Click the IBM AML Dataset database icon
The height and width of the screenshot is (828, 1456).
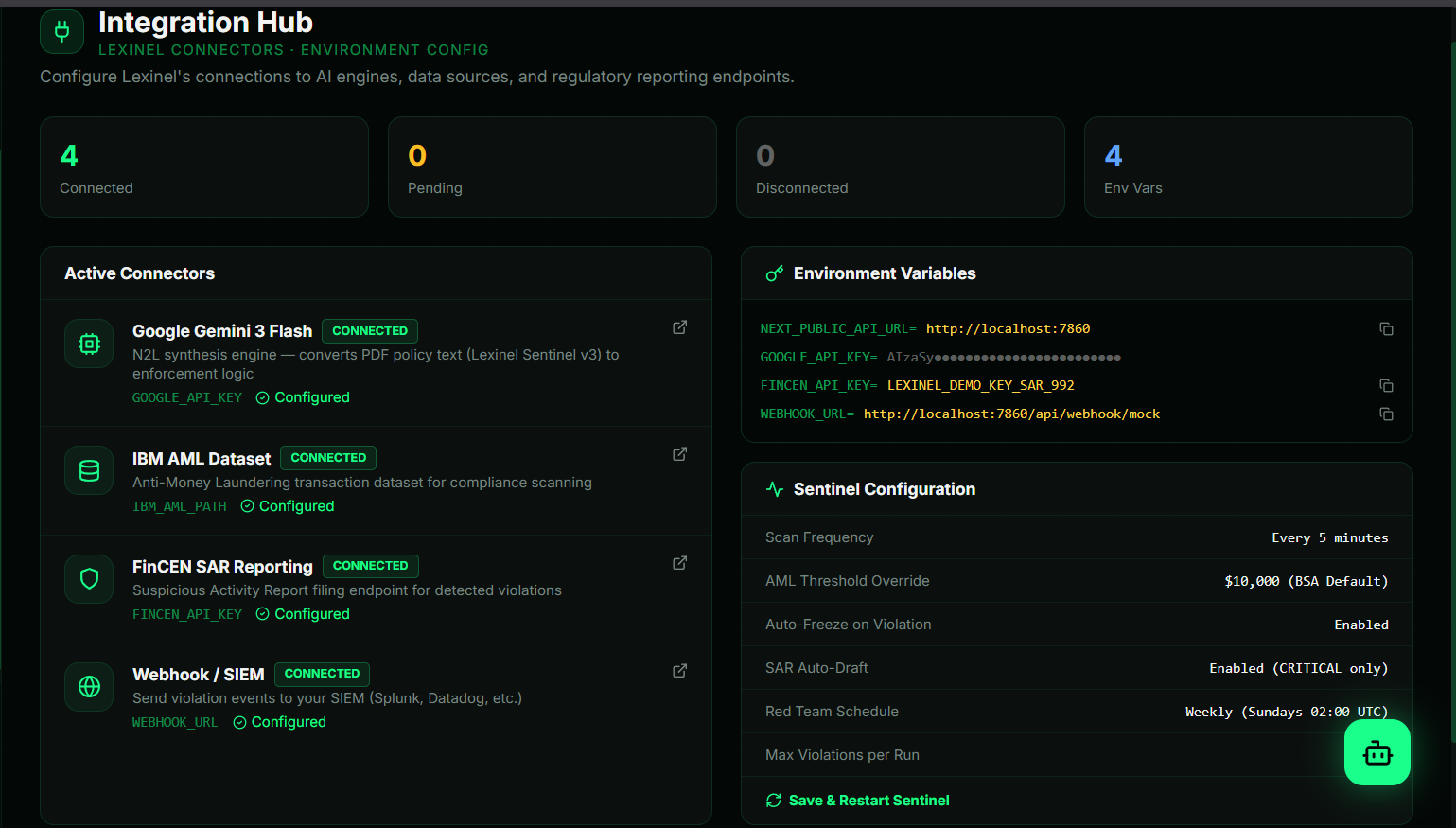(x=88, y=470)
